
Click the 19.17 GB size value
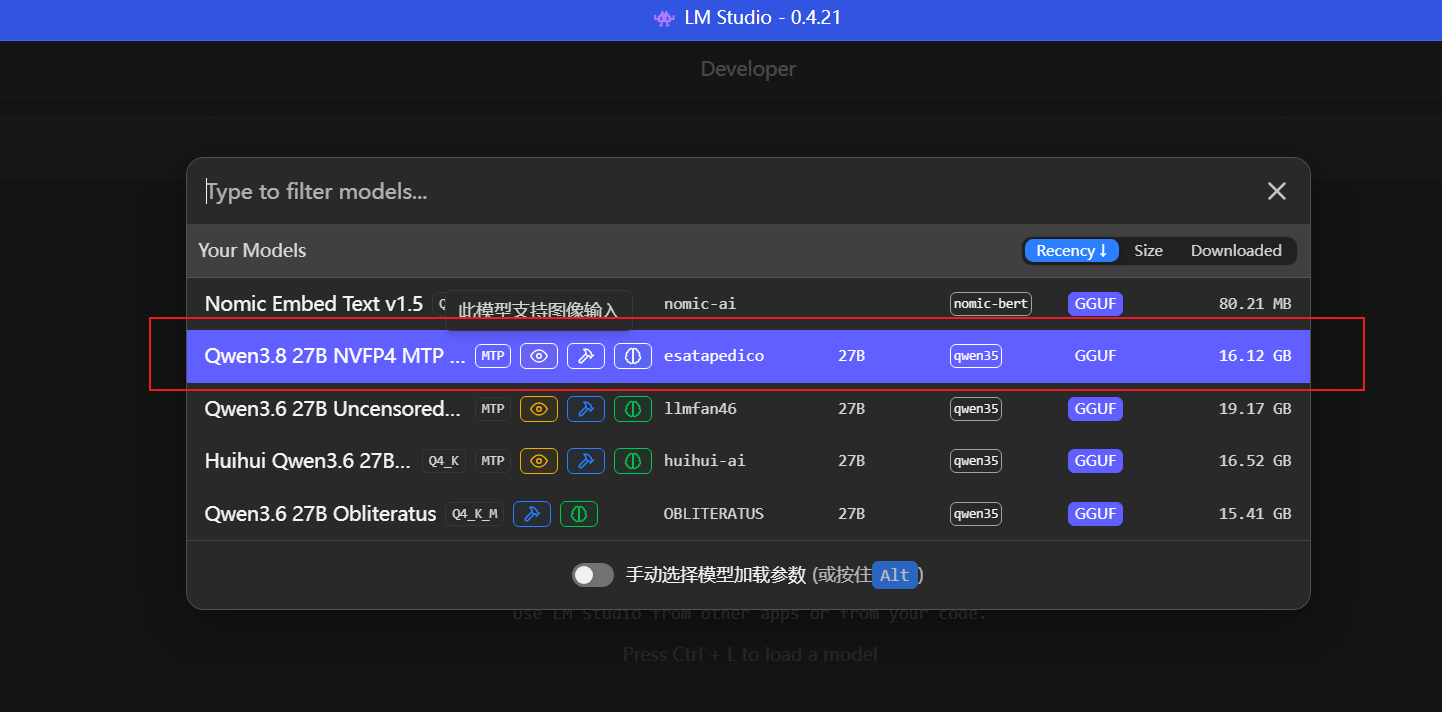[1255, 408]
